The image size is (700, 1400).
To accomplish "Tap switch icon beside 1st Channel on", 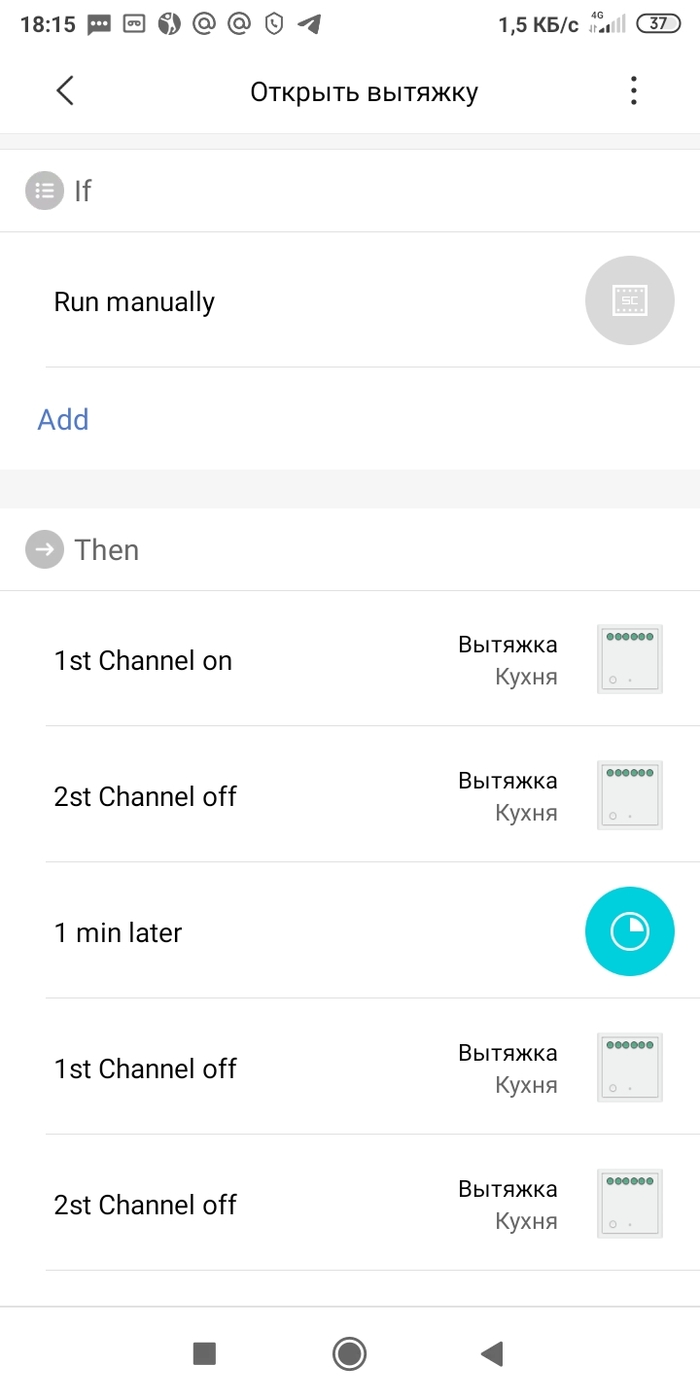I will tap(629, 660).
